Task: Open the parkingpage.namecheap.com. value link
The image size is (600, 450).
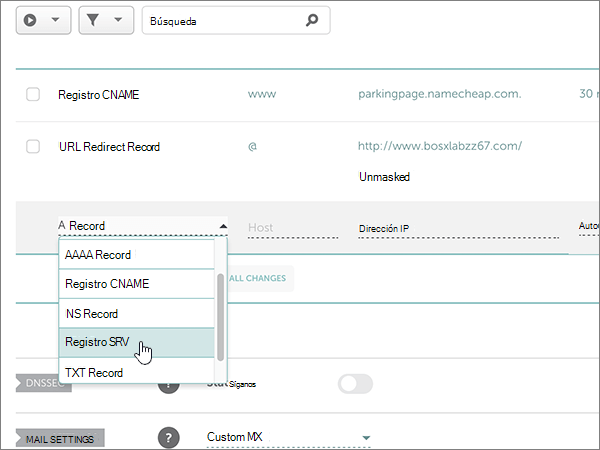Action: 439,94
